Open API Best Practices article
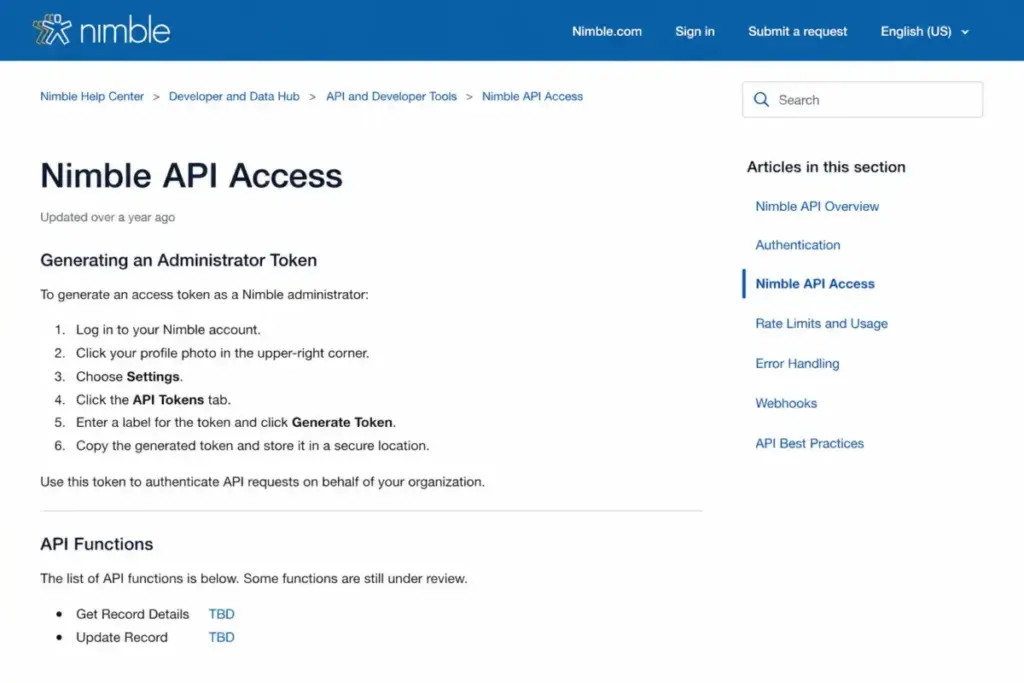This screenshot has width=1024, height=683. [809, 443]
